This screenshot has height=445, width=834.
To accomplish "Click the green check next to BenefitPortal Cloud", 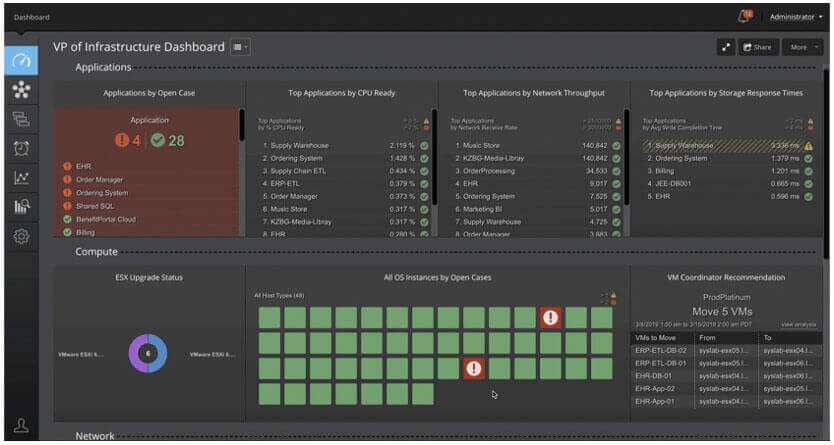I will click(67, 219).
